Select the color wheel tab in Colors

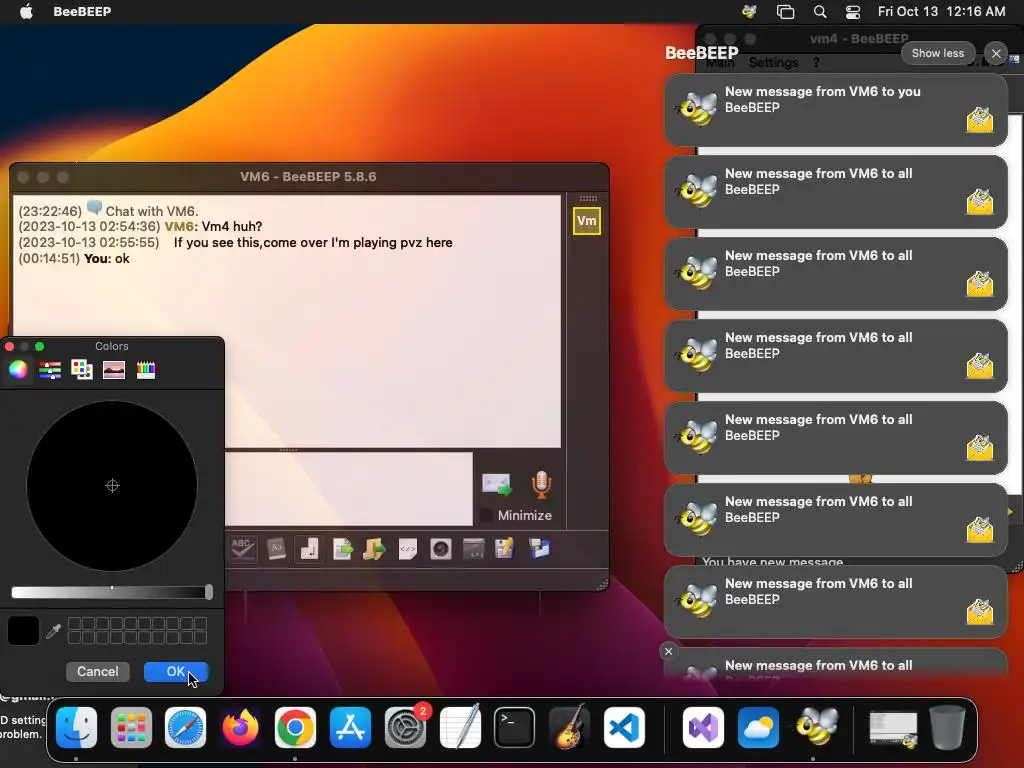coord(18,370)
